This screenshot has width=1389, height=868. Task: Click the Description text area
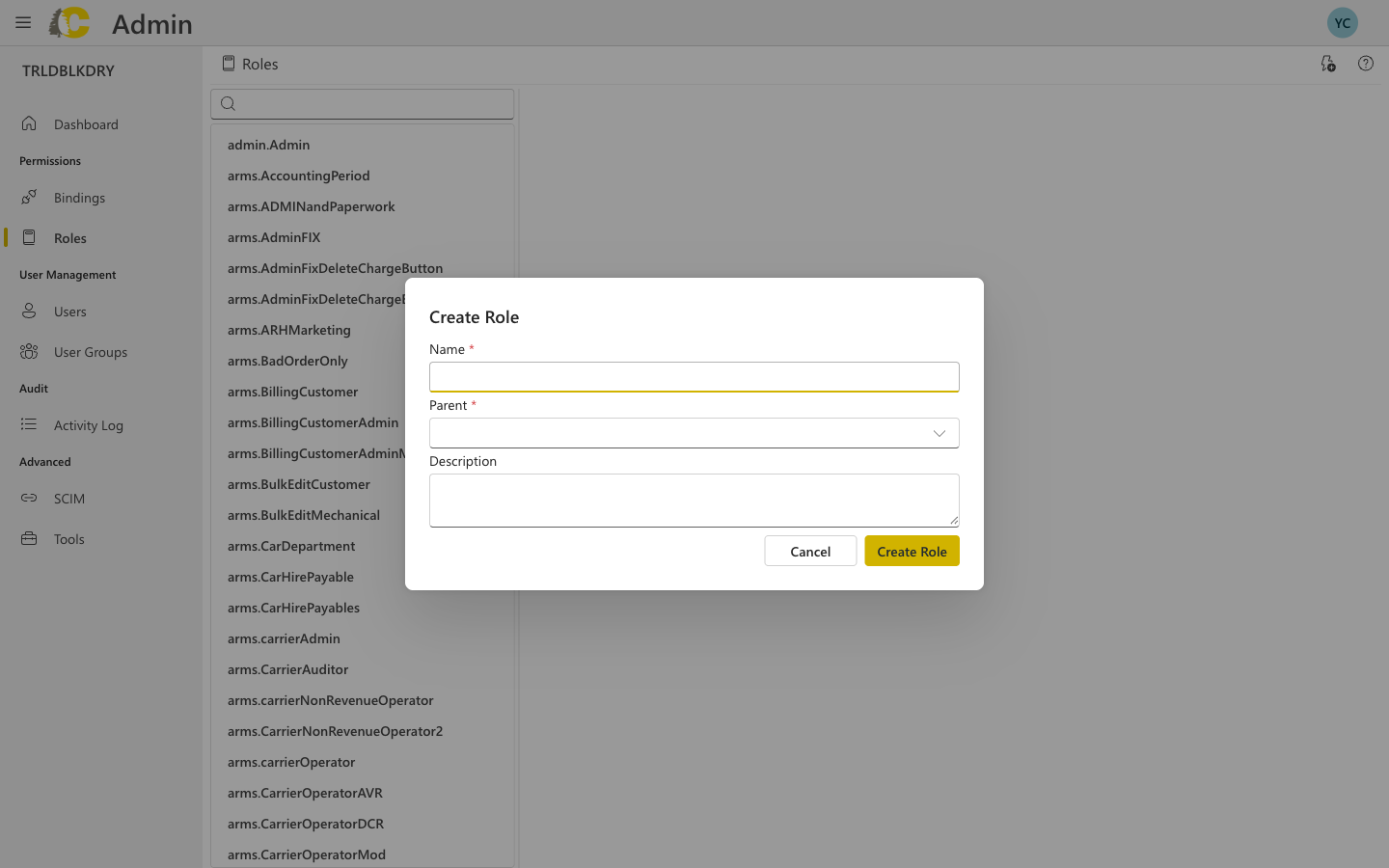(694, 500)
